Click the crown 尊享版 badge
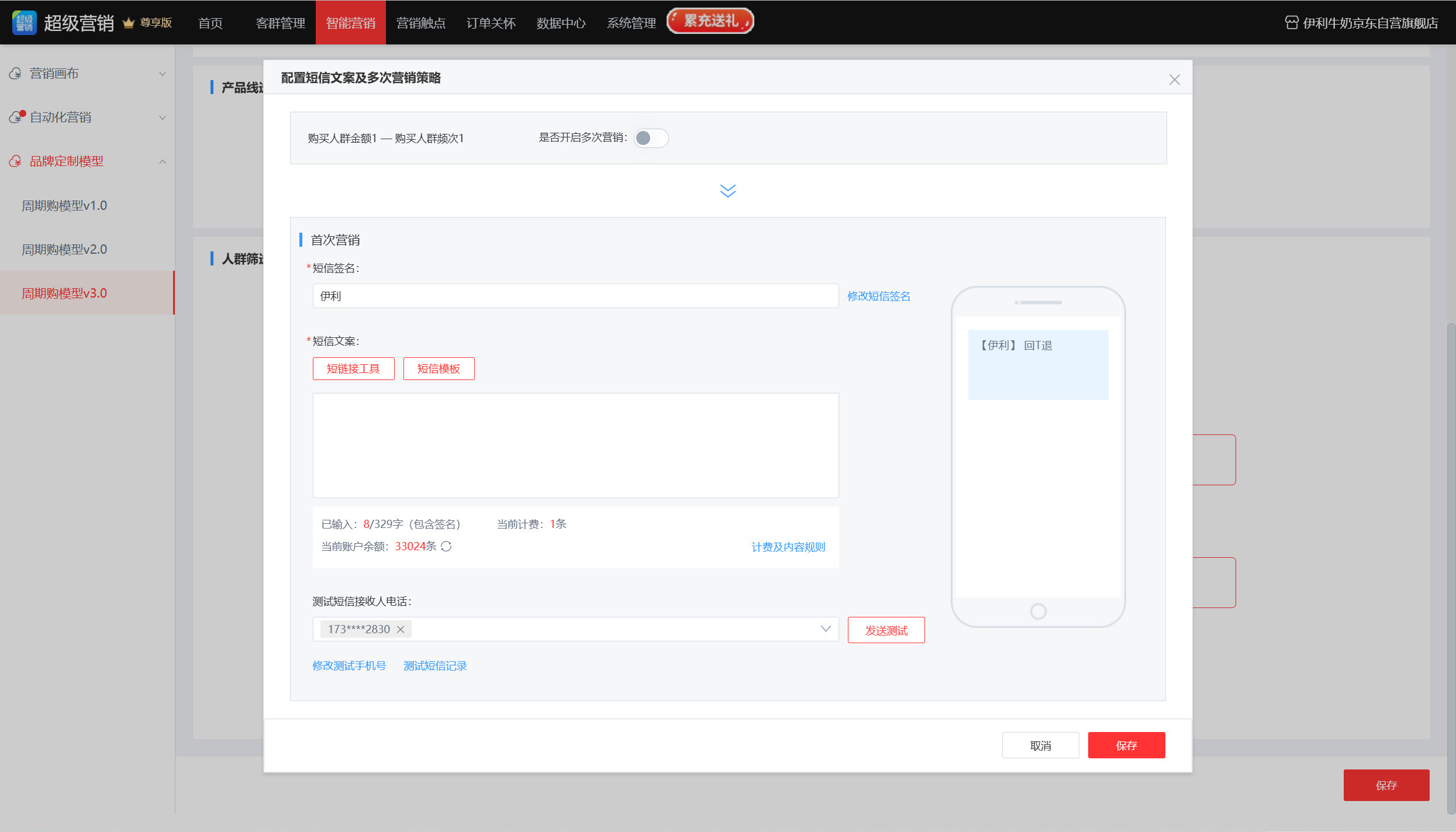The height and width of the screenshot is (832, 1456). pyautogui.click(x=147, y=23)
